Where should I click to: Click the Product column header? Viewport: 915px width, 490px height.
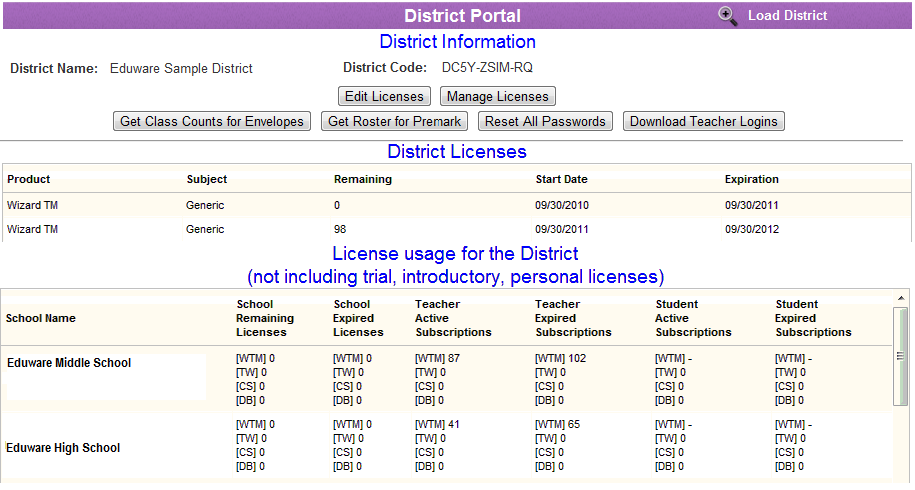point(29,179)
